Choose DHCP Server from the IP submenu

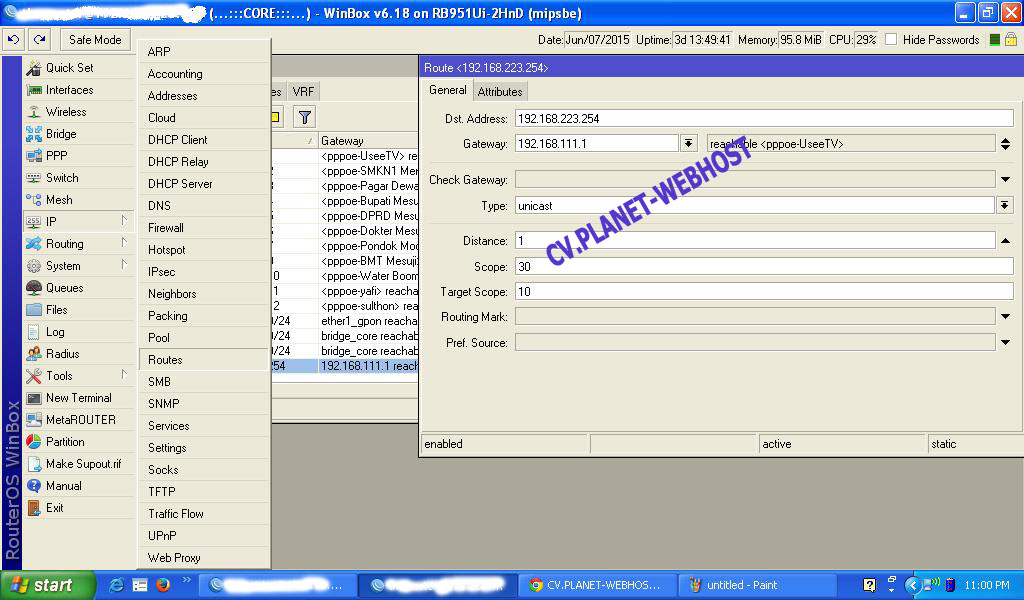(x=180, y=184)
